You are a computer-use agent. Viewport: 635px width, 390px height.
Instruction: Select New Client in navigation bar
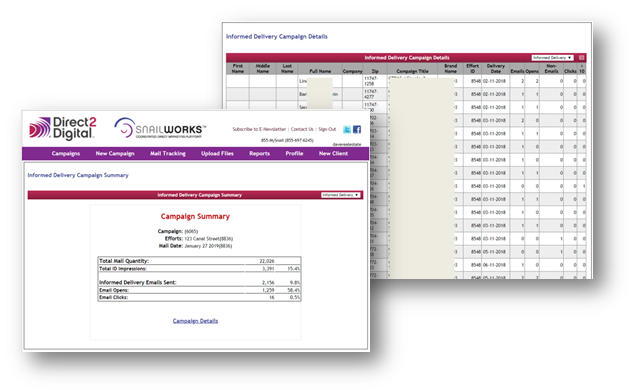(x=333, y=153)
